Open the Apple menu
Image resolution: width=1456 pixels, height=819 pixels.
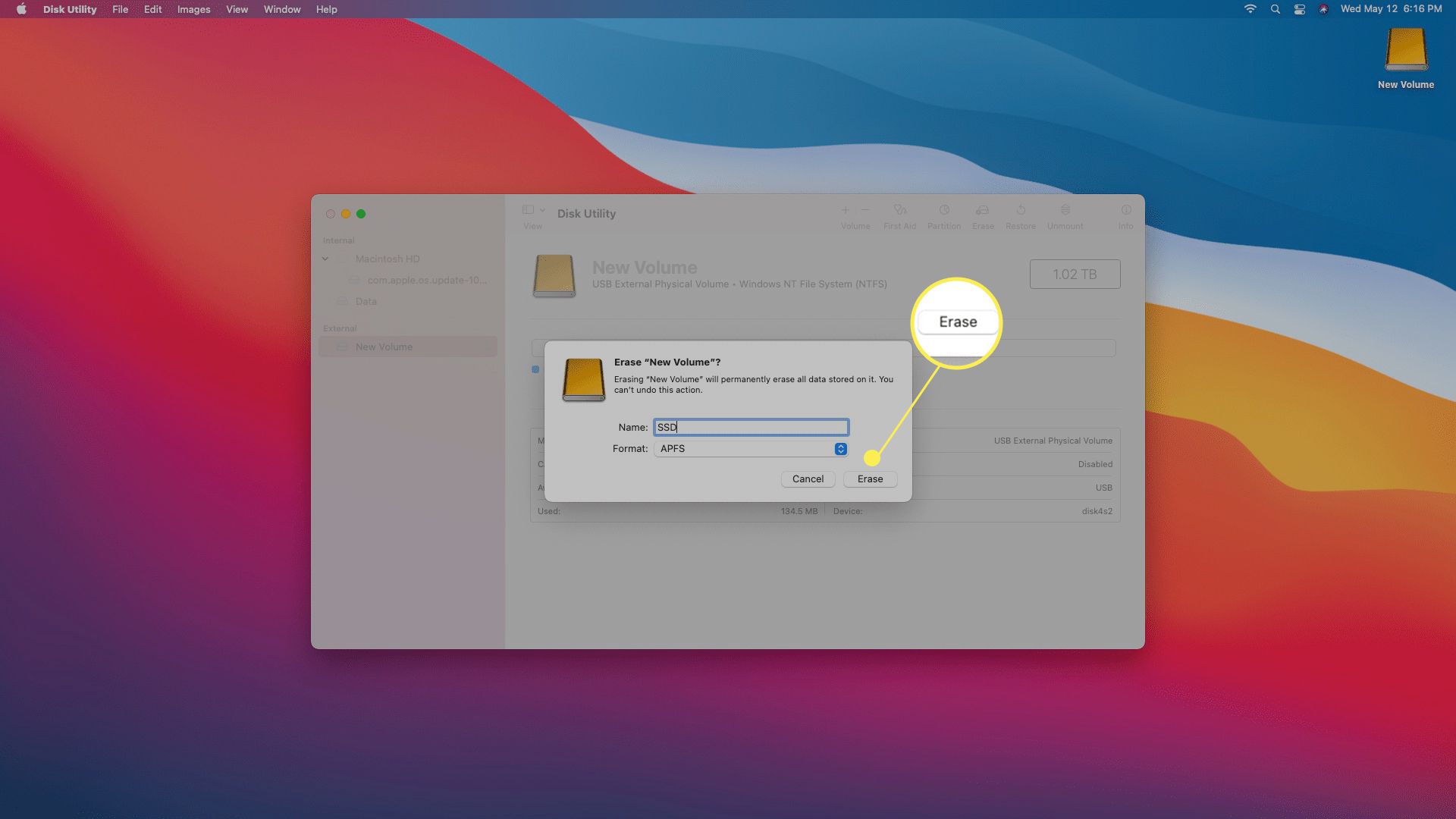pyautogui.click(x=21, y=9)
